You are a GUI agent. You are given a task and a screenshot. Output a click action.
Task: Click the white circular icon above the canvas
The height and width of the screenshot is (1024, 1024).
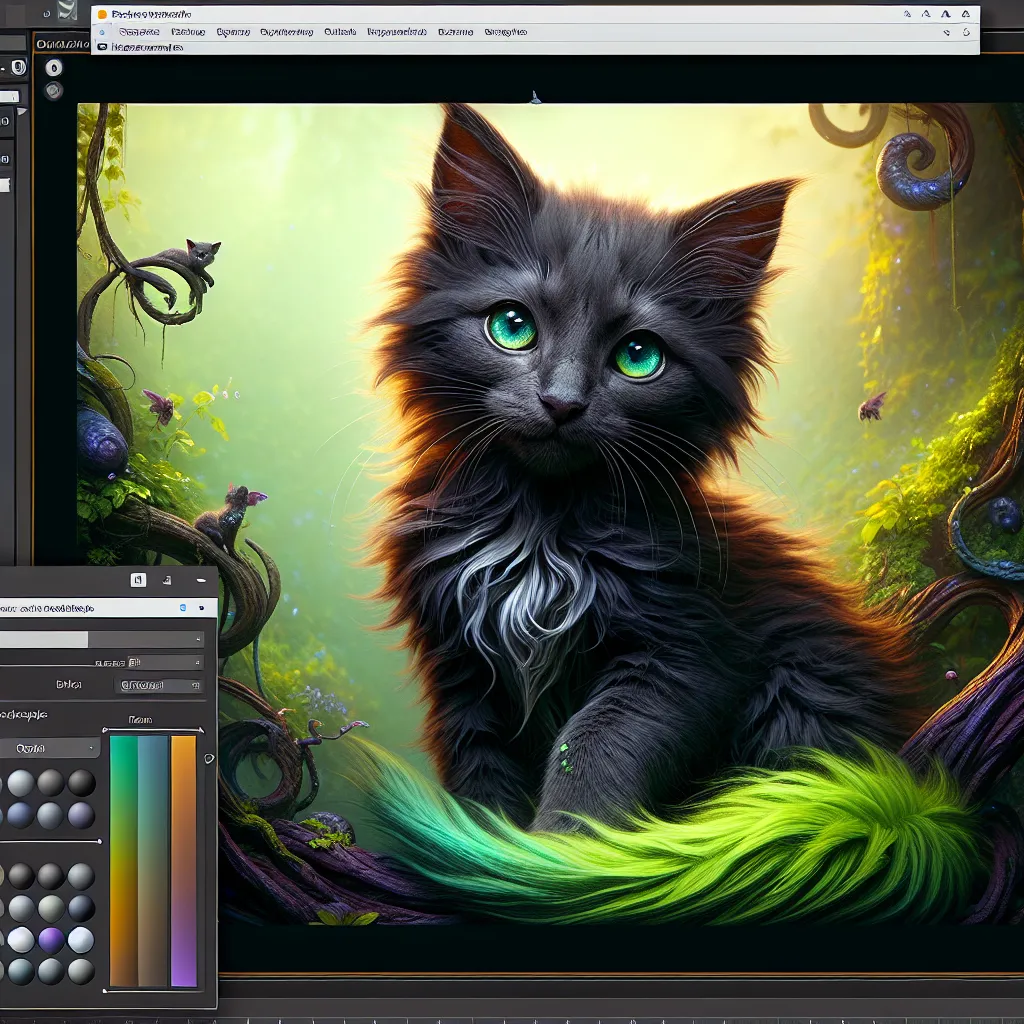(53, 68)
